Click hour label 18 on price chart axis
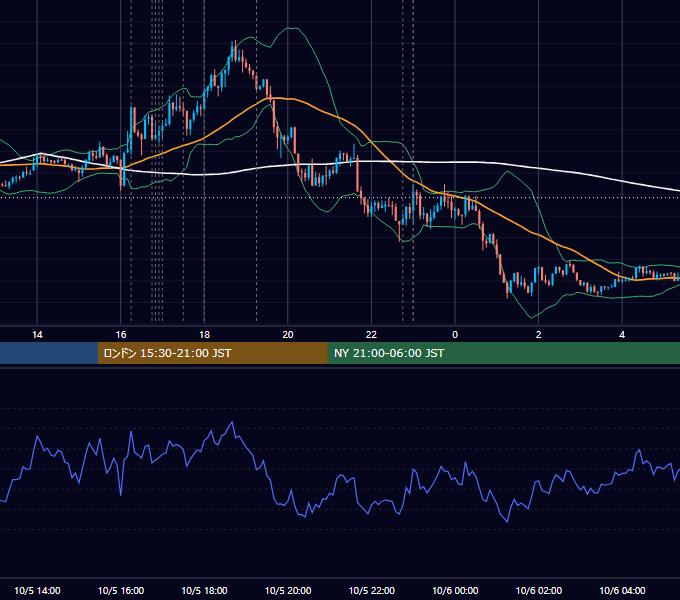The image size is (680, 600). click(204, 335)
